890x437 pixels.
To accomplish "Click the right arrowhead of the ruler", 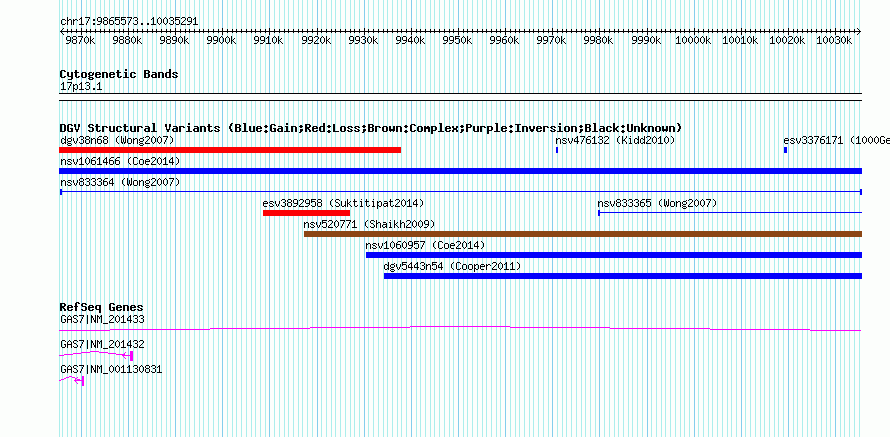I will click(859, 31).
